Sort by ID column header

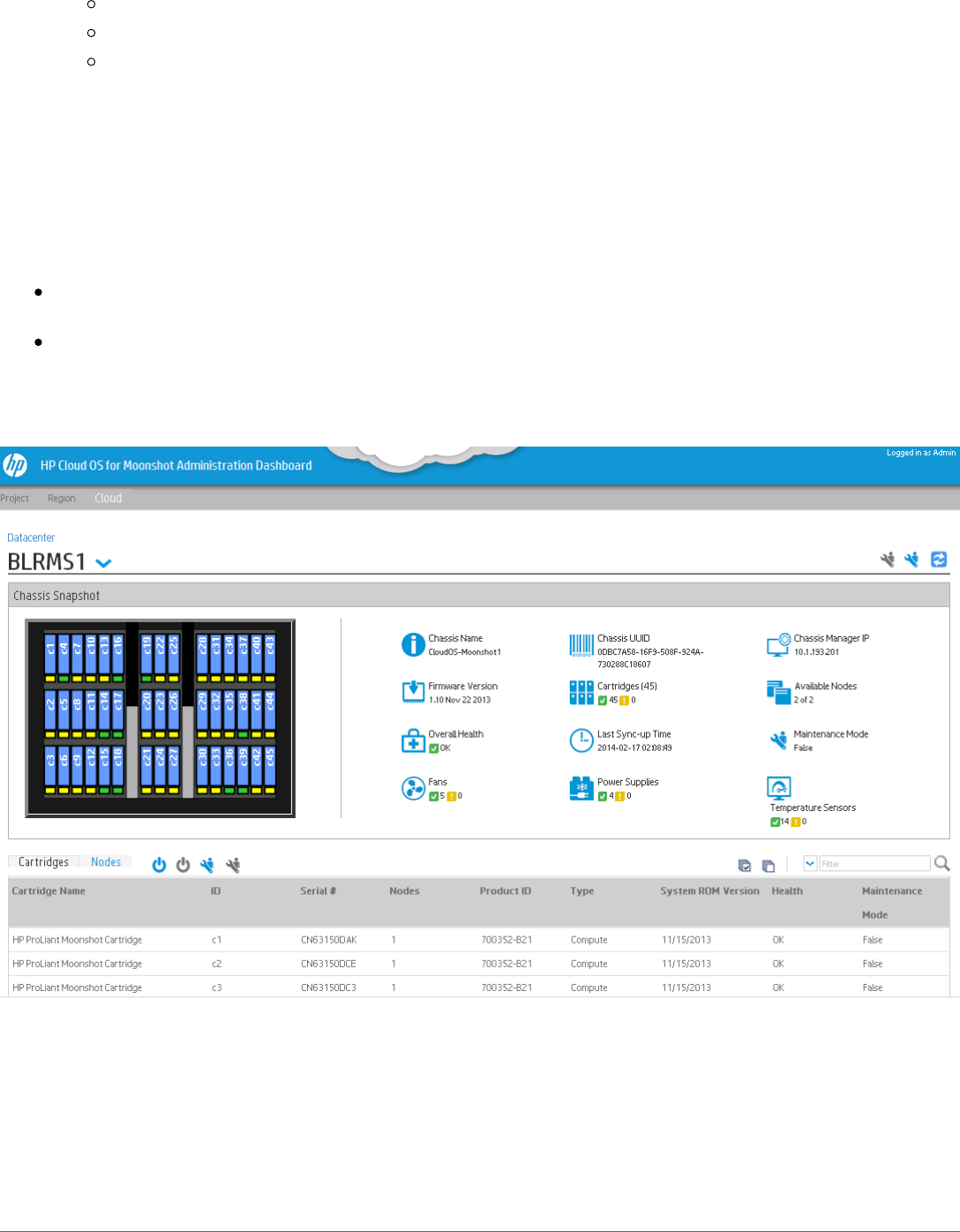[216, 891]
